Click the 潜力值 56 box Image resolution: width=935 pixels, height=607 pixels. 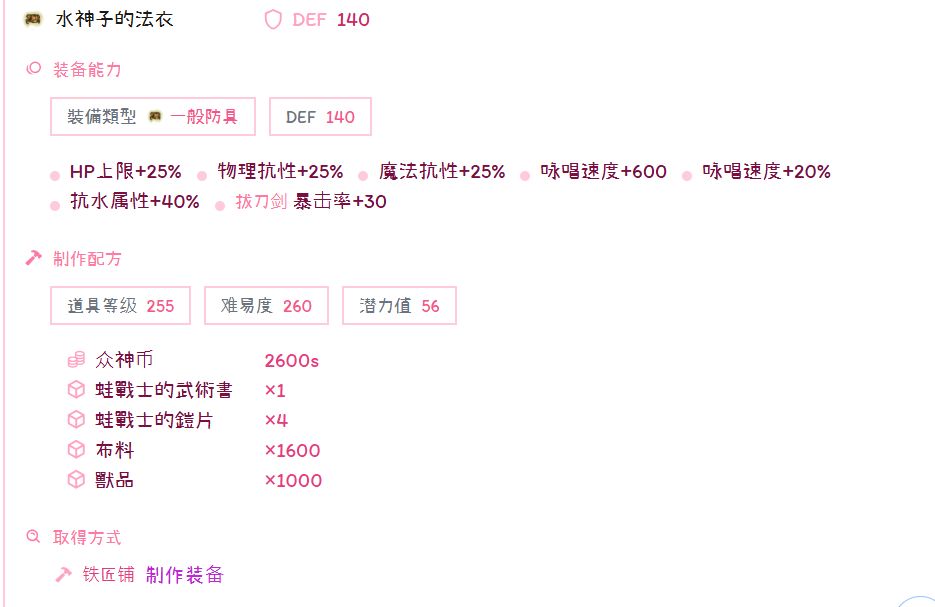point(399,306)
